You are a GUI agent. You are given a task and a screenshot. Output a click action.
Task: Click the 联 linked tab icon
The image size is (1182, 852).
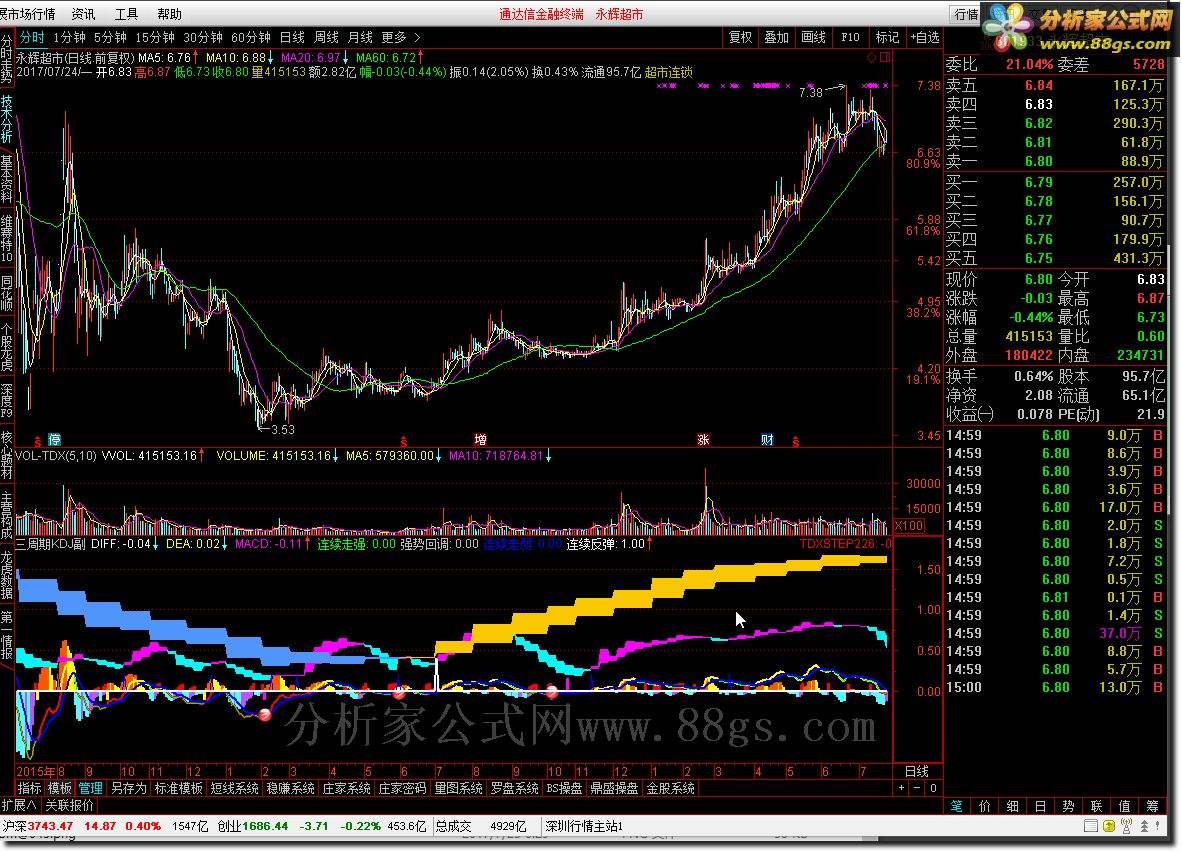(1096, 806)
